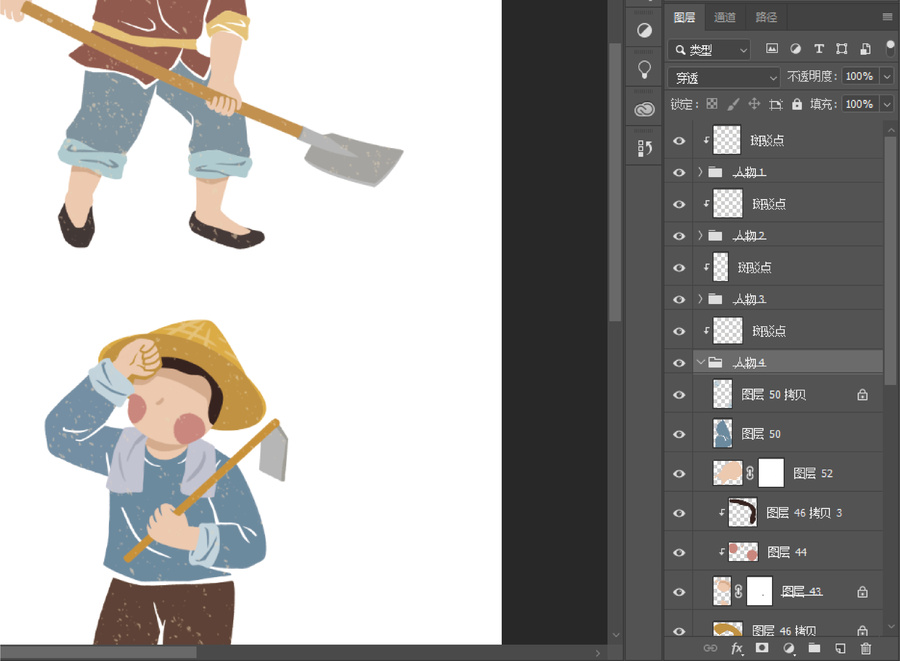The width and height of the screenshot is (900, 661).
Task: Expand the 人物1 group
Action: (700, 172)
